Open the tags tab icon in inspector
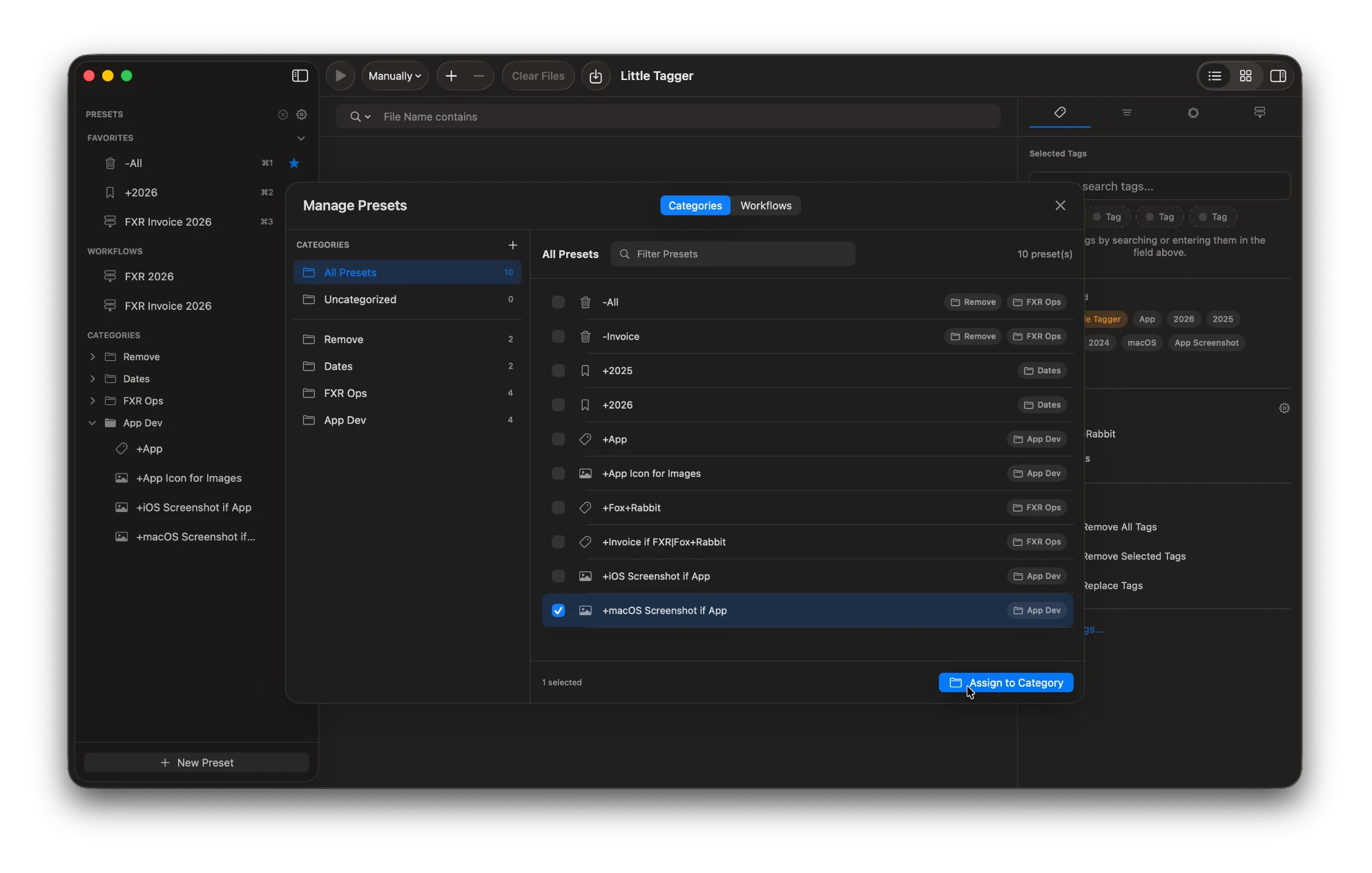The width and height of the screenshot is (1372, 873). [x=1060, y=112]
